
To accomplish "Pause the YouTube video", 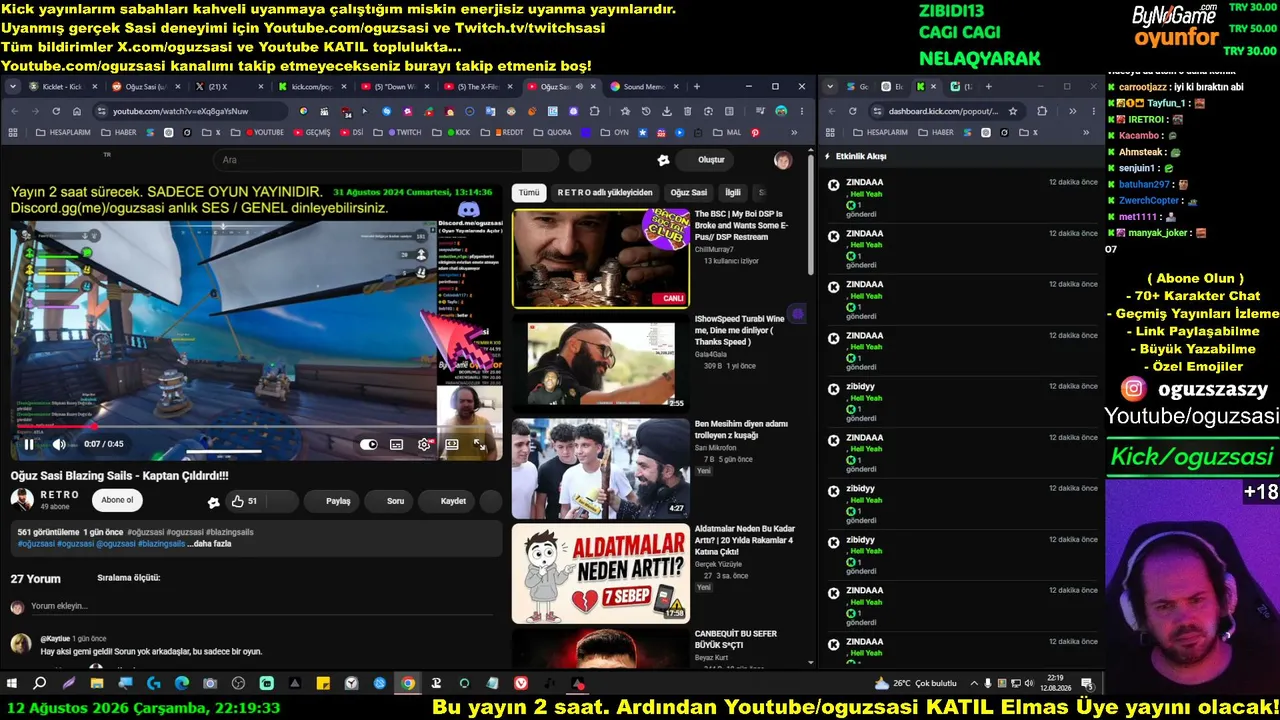I will 29,444.
